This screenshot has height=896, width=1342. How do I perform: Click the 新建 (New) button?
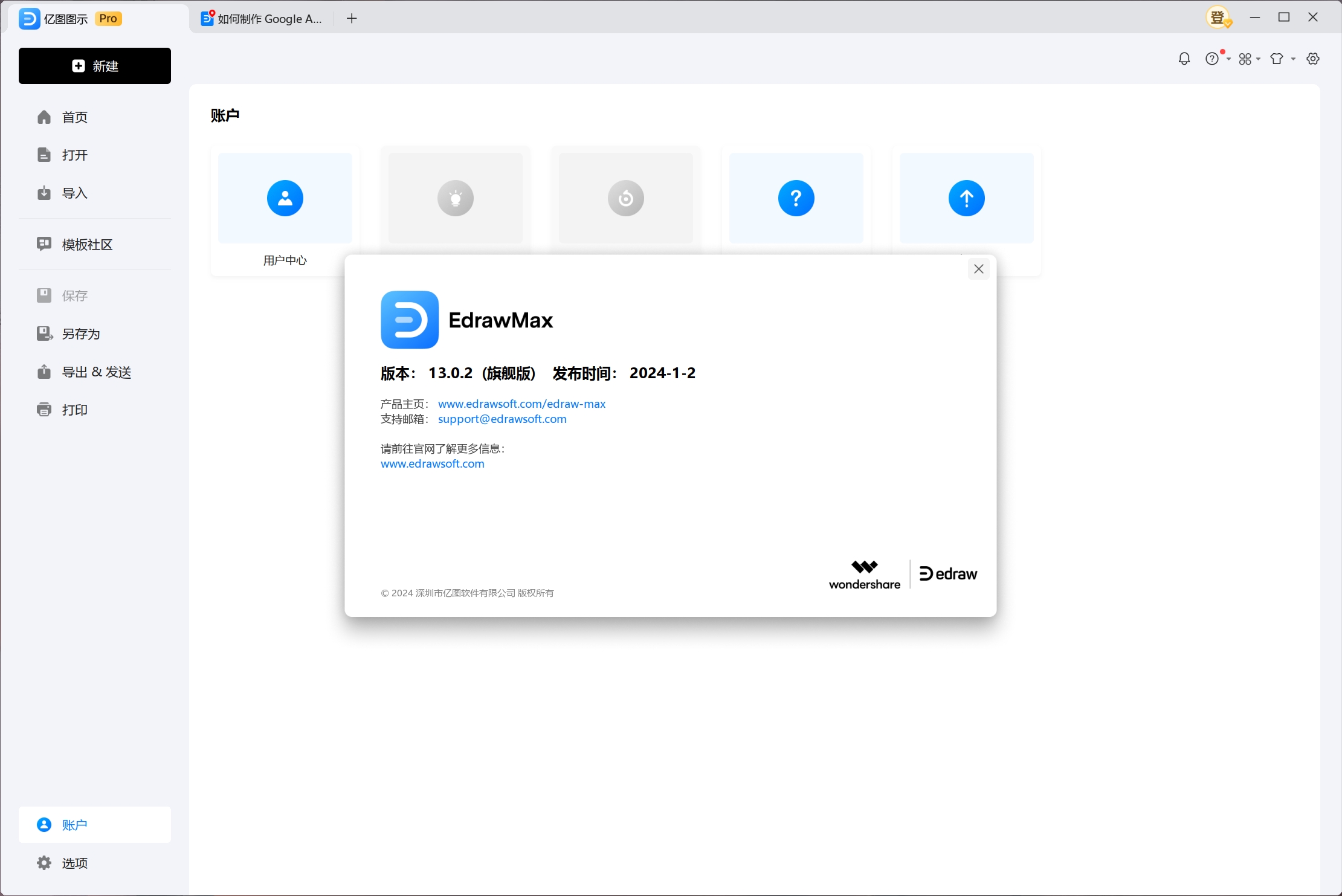(95, 66)
